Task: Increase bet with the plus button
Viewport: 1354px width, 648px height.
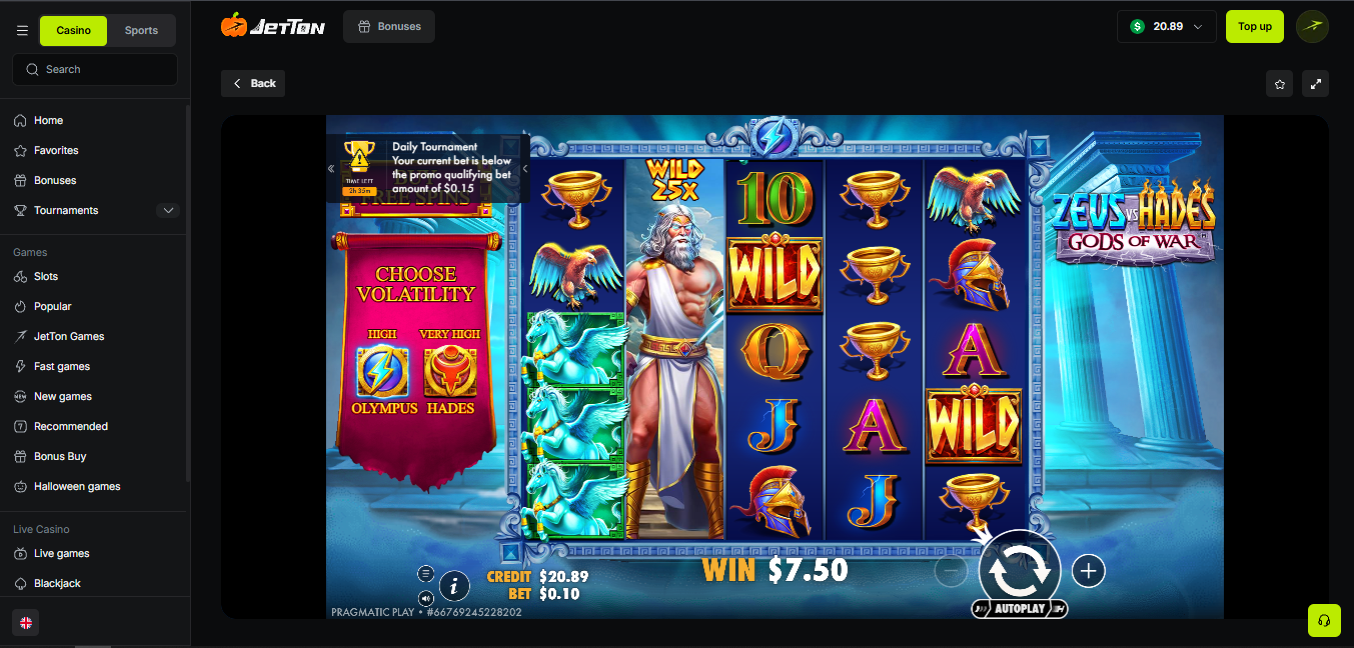Action: [x=1088, y=571]
